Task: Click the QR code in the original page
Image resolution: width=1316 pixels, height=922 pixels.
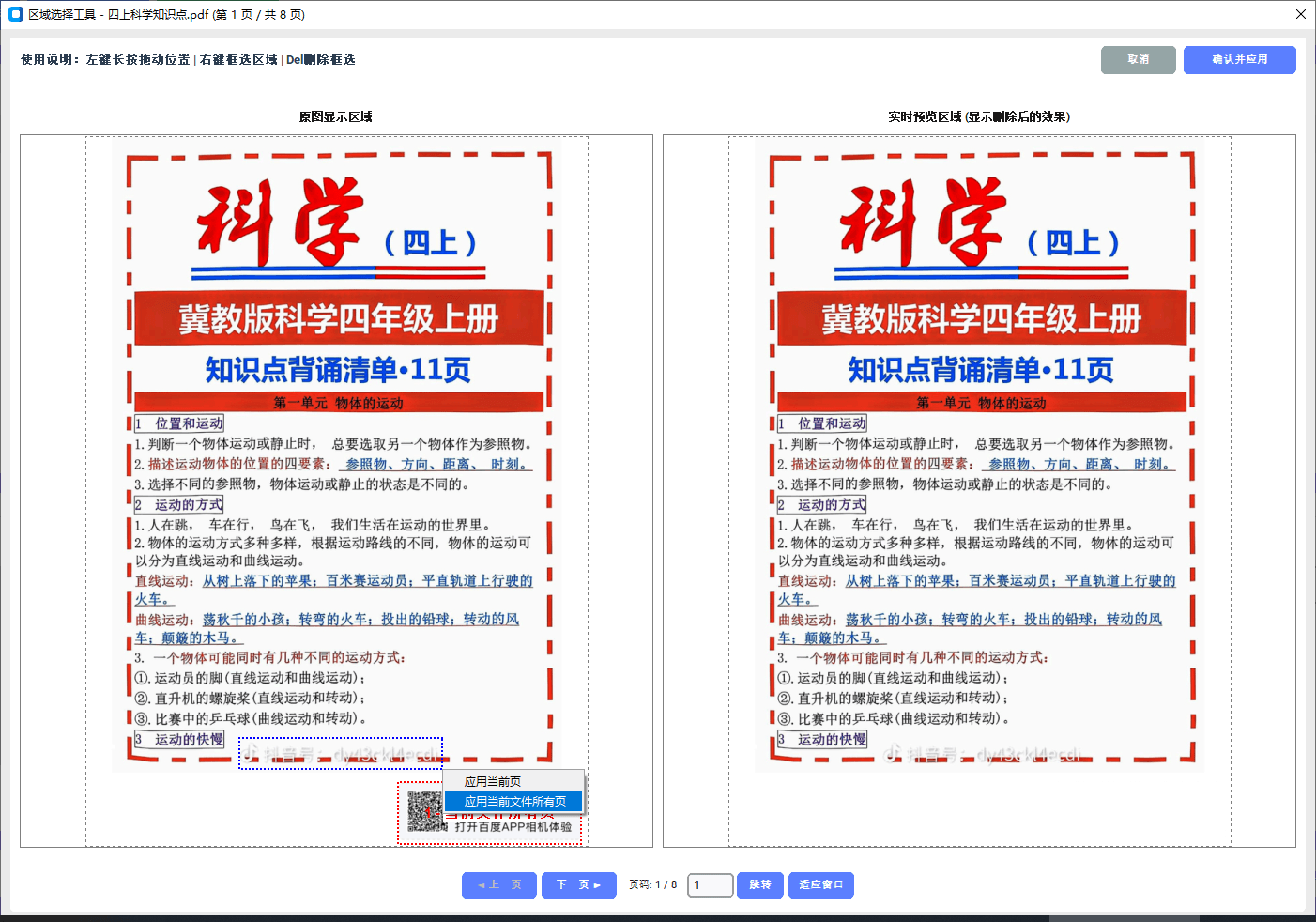Action: [424, 811]
